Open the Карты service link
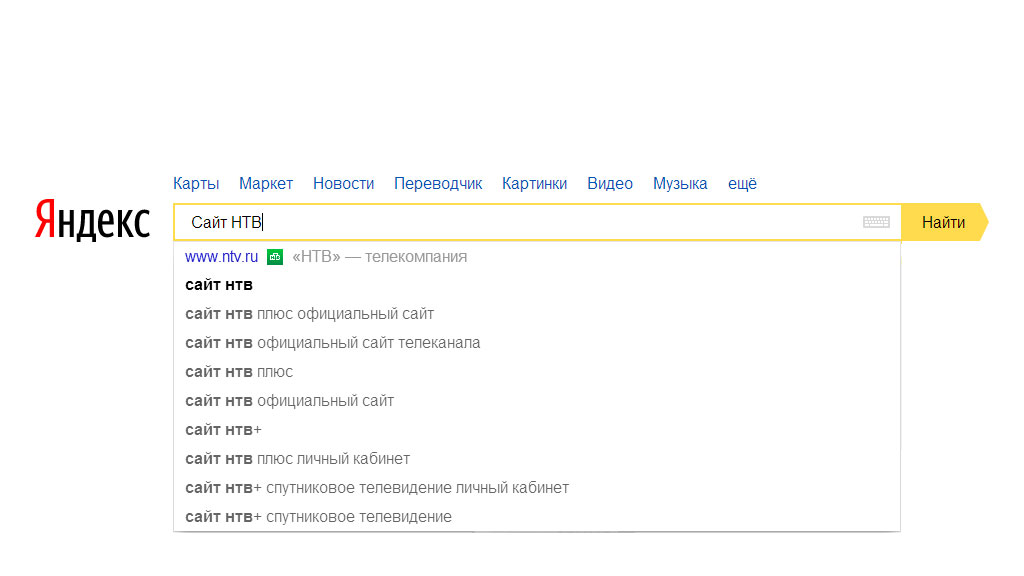Image resolution: width=1024 pixels, height=576 pixels. point(196,184)
